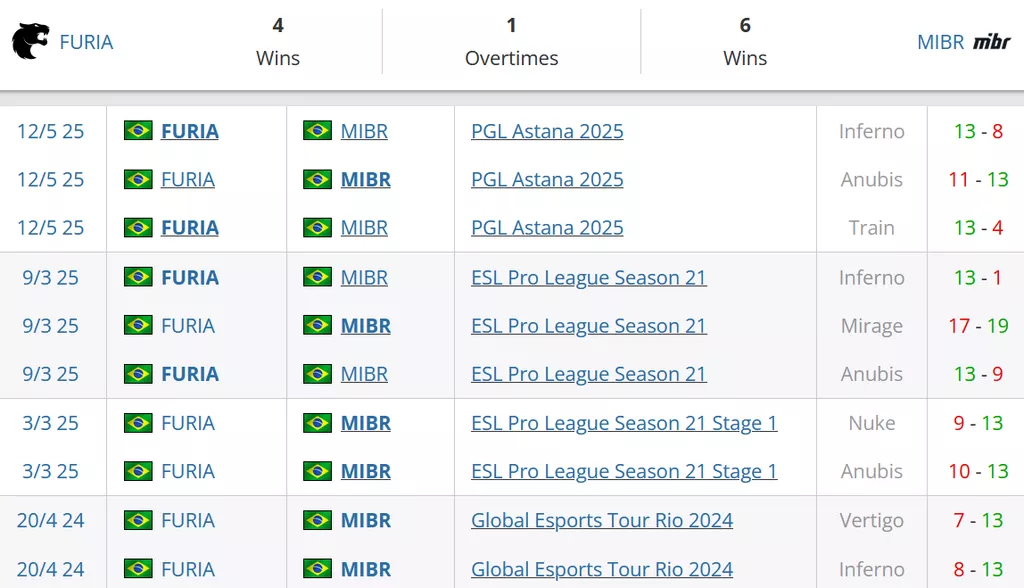
Task: Click the bold FURIA winner link in the Train 13-4 row
Action: (190, 227)
